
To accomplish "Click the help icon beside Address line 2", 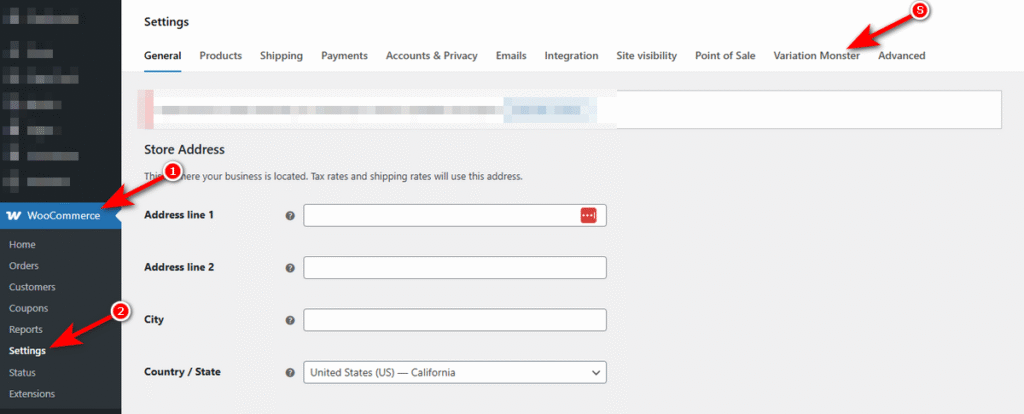I will pyautogui.click(x=290, y=268).
